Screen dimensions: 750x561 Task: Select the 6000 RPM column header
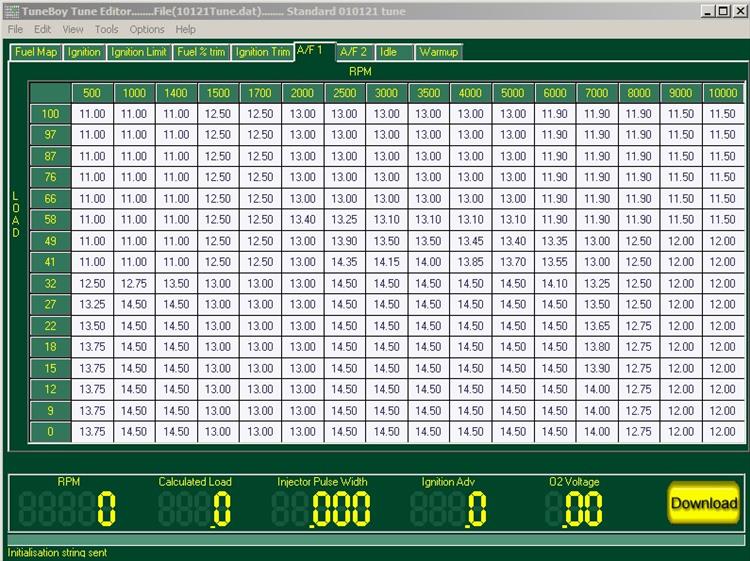(x=554, y=93)
